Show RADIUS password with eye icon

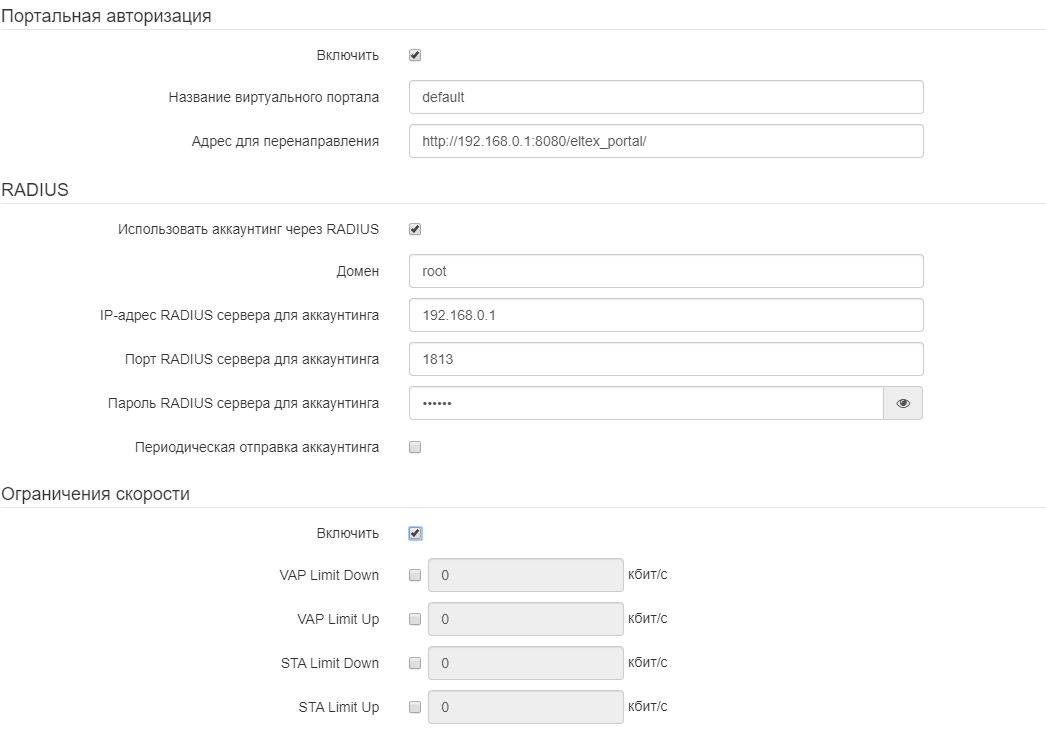[x=903, y=404]
